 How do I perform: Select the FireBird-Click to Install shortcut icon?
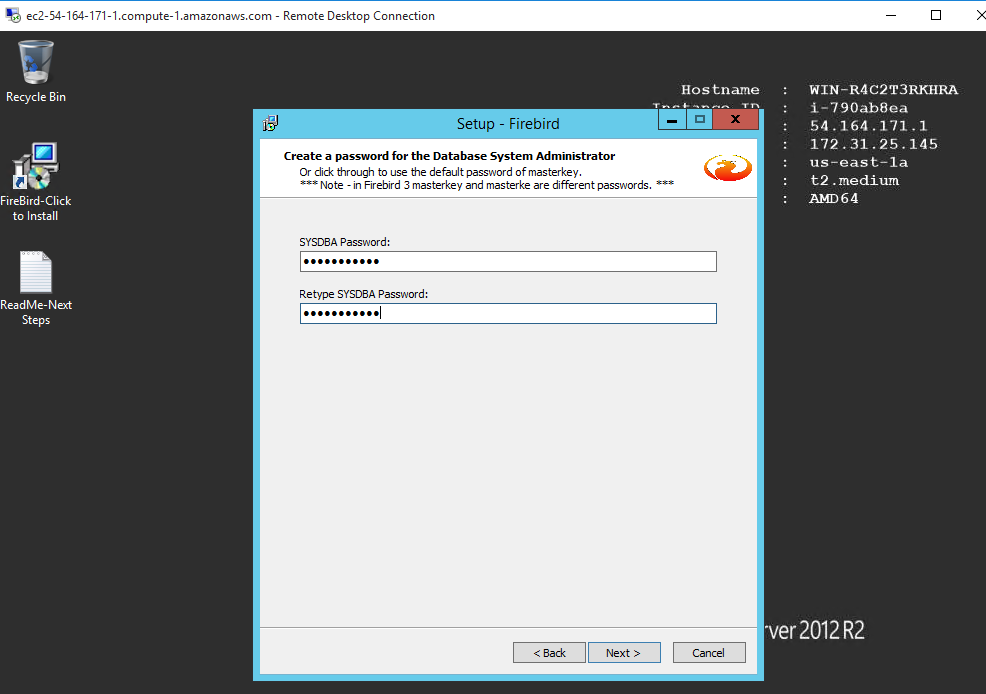(x=36, y=167)
